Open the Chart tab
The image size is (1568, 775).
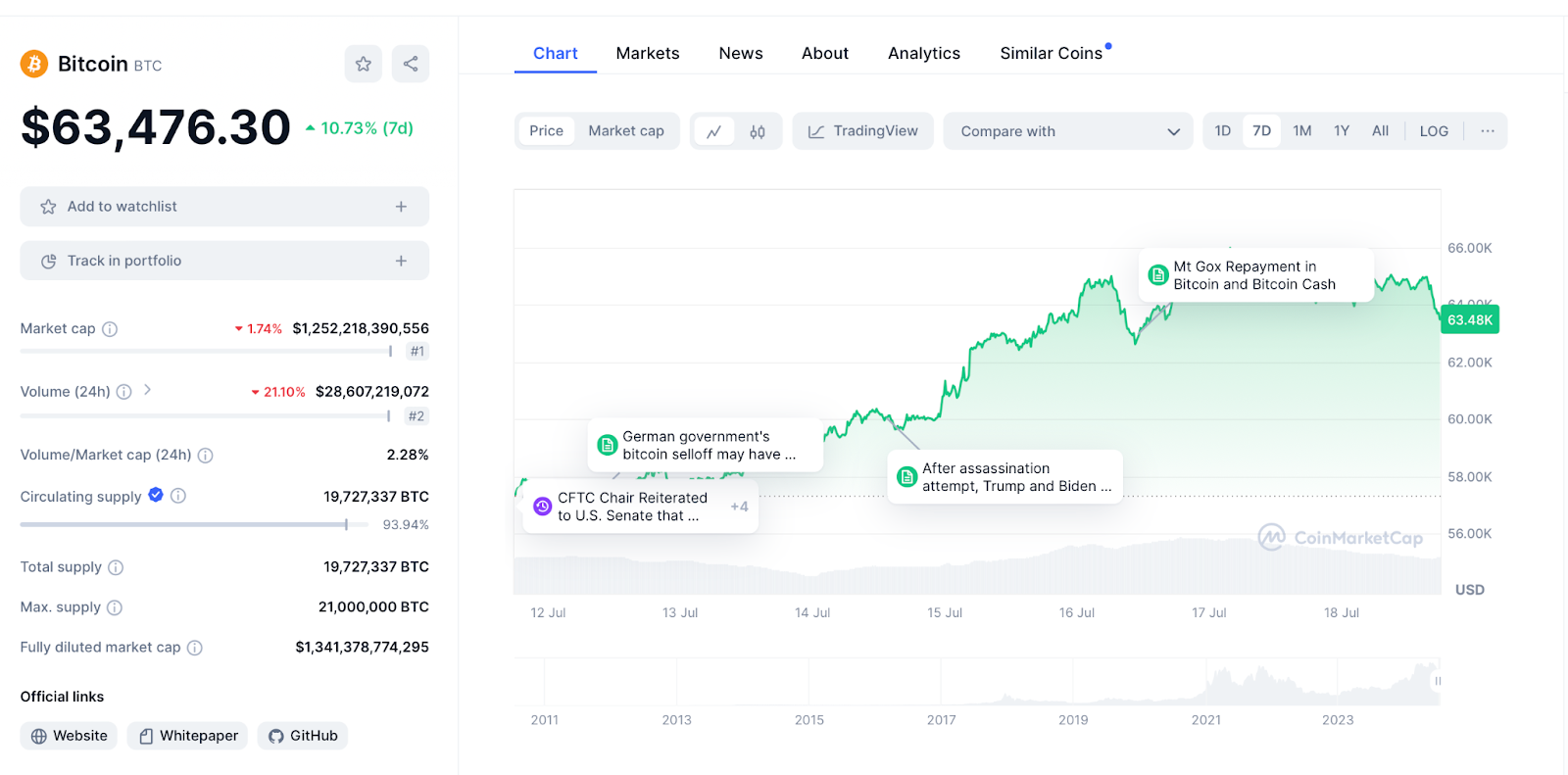(556, 54)
